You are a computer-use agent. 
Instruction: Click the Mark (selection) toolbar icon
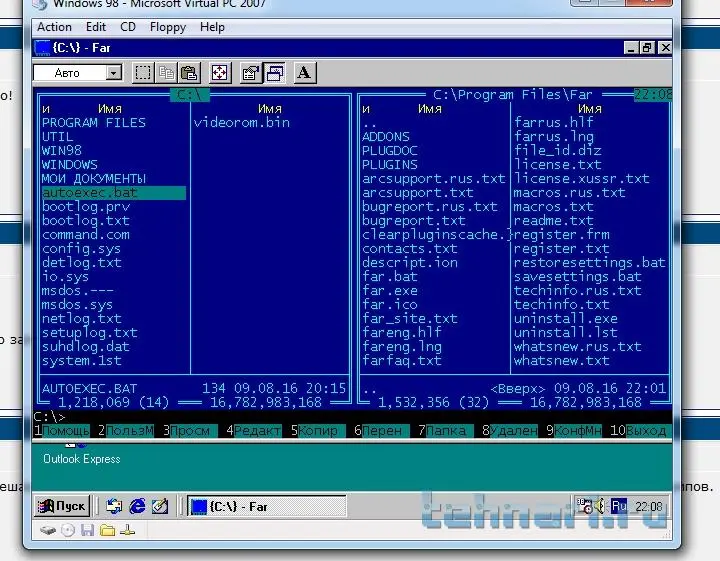coord(143,73)
